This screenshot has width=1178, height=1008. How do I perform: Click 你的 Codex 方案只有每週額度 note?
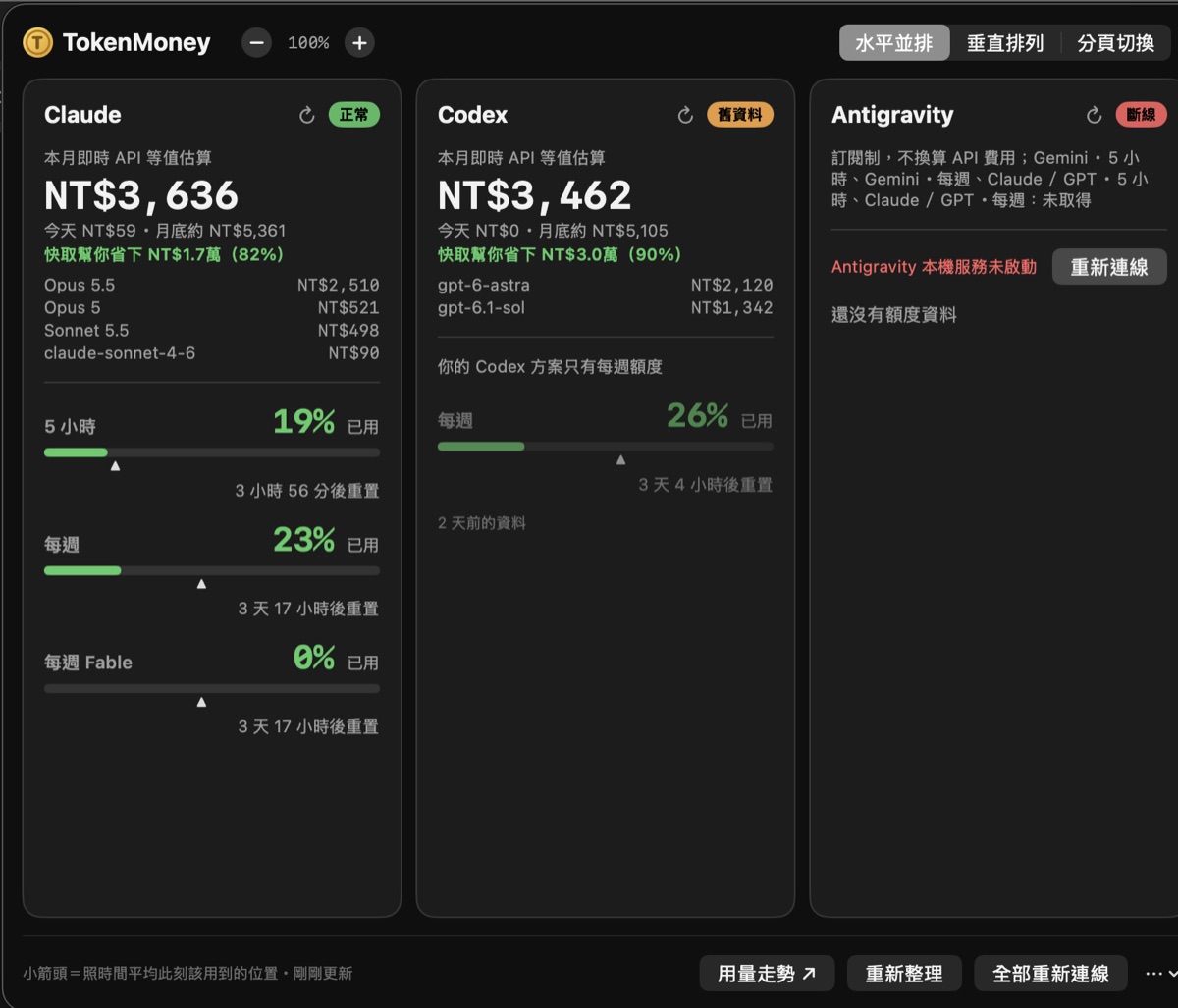coord(551,367)
